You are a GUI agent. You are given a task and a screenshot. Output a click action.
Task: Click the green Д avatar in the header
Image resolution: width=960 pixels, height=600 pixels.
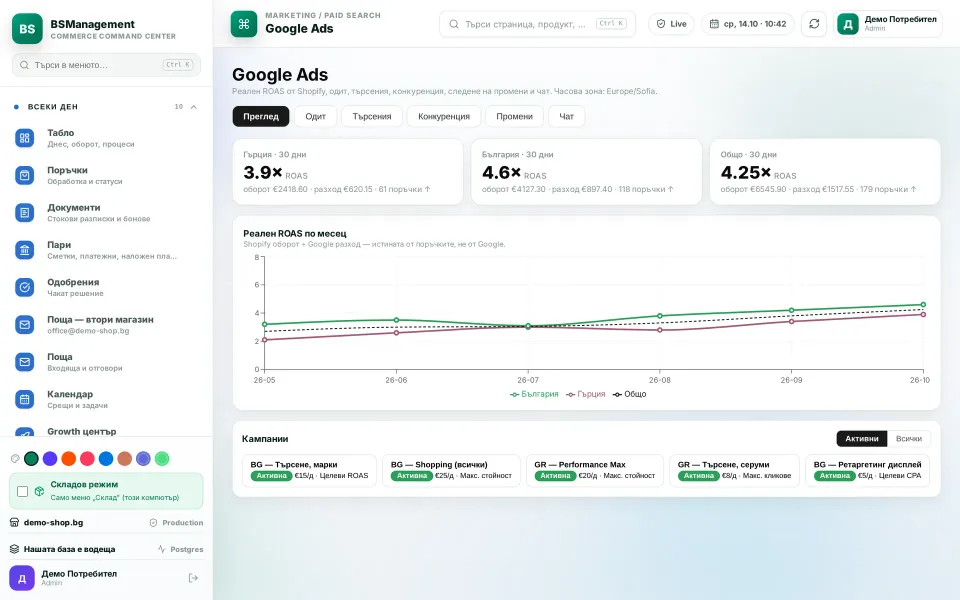(848, 24)
